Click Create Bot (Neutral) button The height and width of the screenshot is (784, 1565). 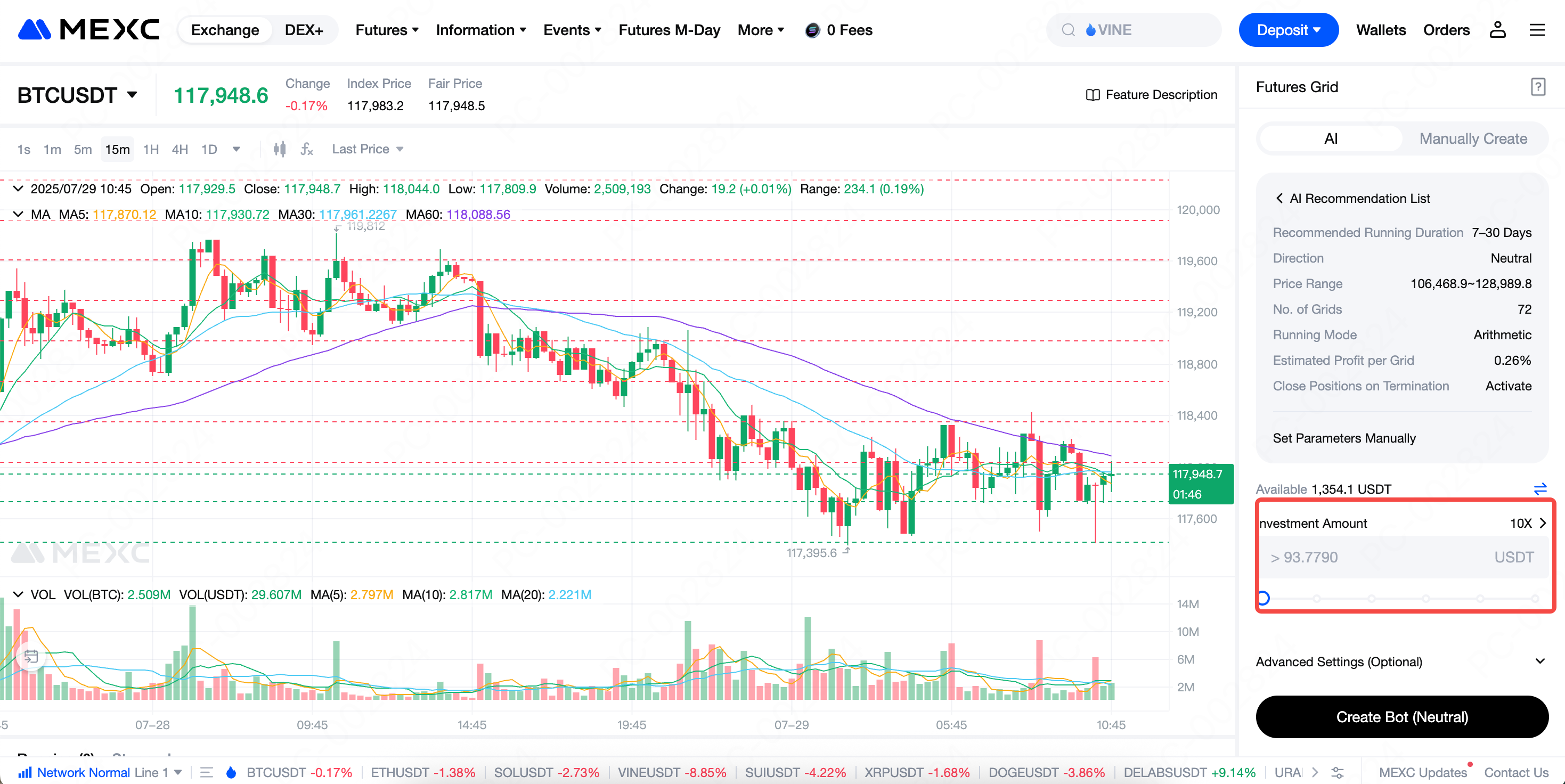point(1401,717)
